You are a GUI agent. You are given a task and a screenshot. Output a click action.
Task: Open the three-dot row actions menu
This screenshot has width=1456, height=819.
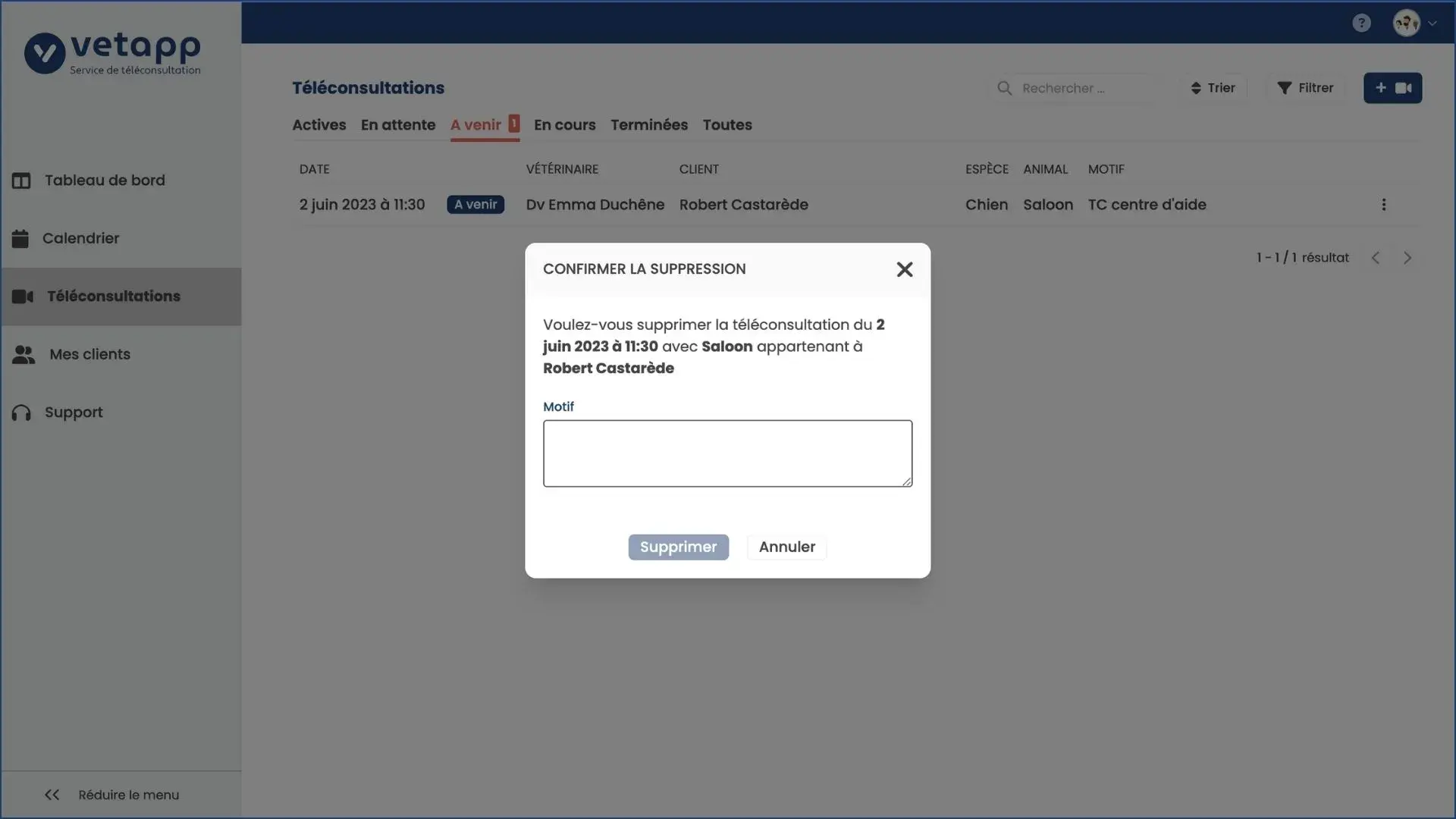pyautogui.click(x=1383, y=205)
